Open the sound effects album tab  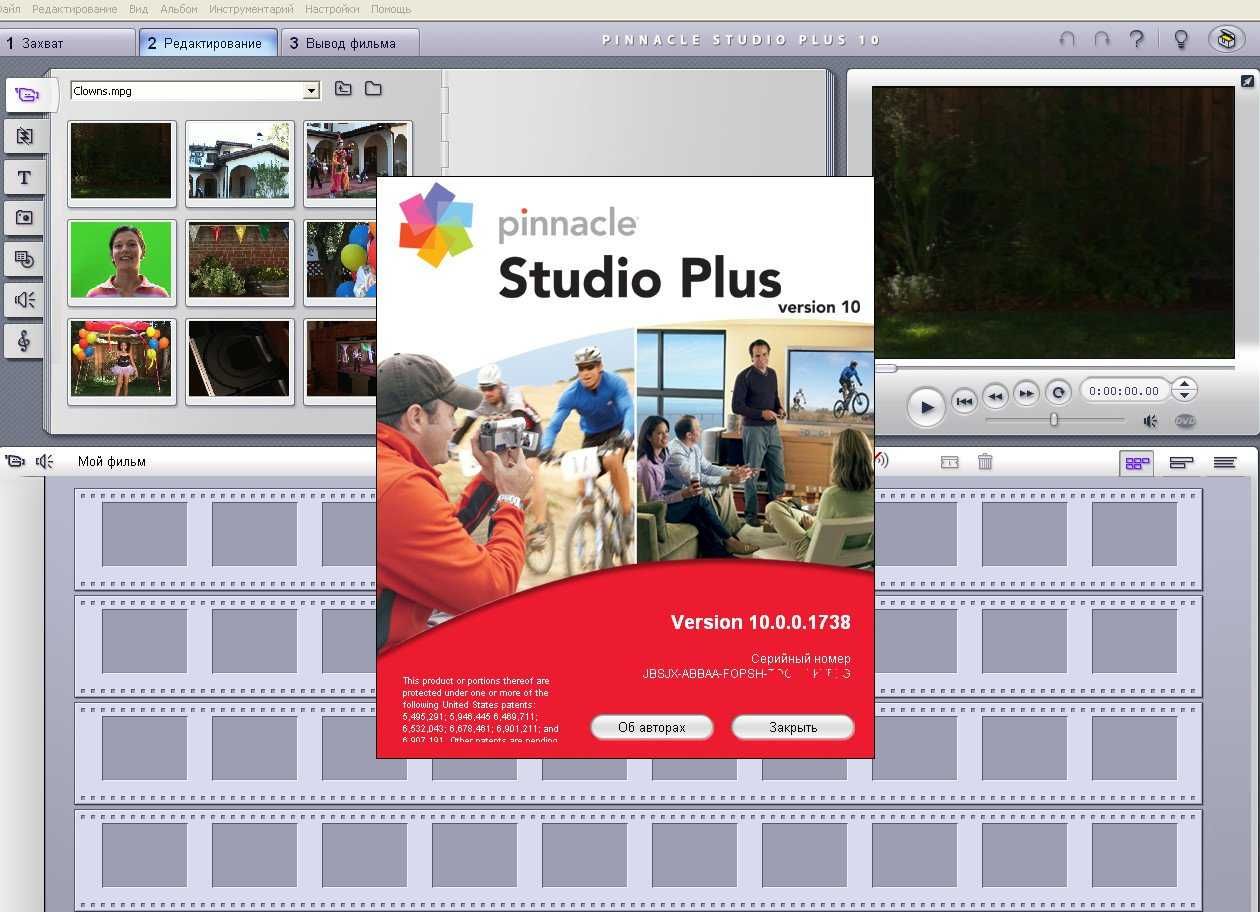coord(25,300)
